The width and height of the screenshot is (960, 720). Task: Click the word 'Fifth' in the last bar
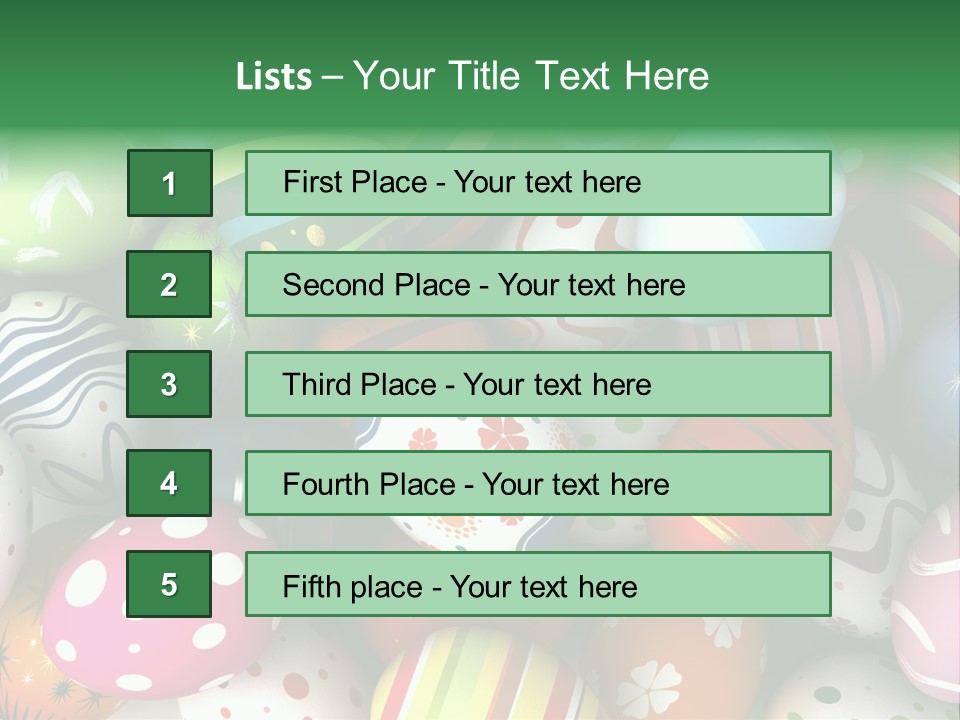pyautogui.click(x=313, y=586)
